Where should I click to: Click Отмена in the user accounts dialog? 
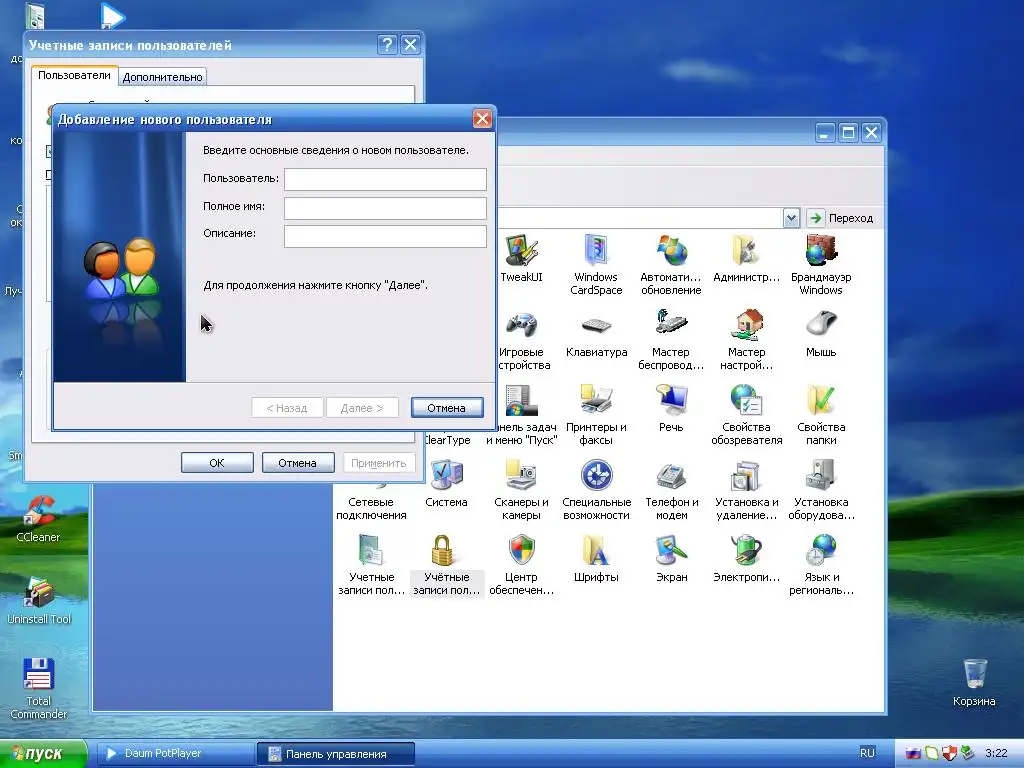pos(298,462)
